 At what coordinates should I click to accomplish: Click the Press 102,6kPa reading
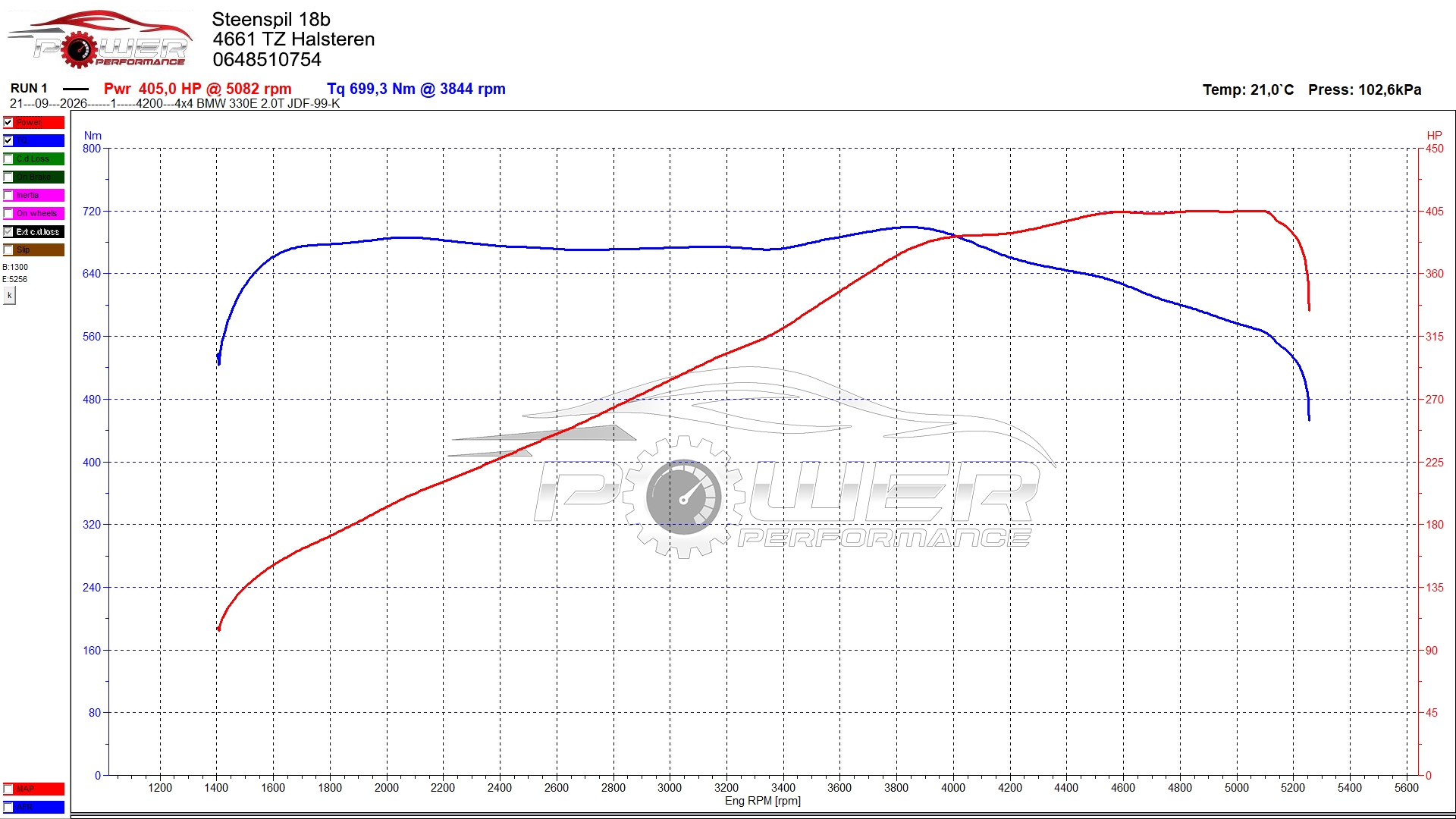pyautogui.click(x=1365, y=89)
